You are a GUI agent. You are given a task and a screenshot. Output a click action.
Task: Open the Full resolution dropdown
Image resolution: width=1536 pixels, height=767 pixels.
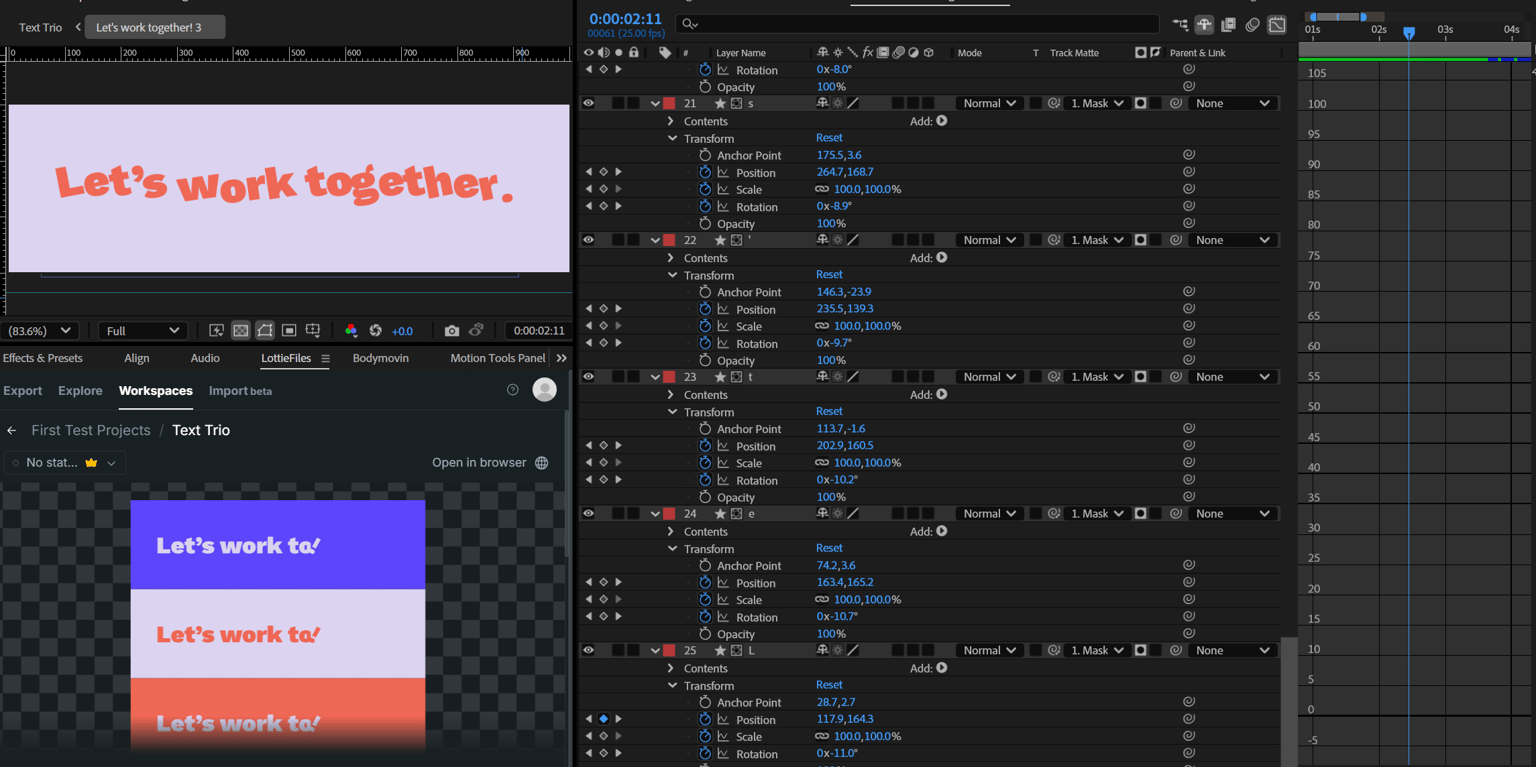[142, 330]
